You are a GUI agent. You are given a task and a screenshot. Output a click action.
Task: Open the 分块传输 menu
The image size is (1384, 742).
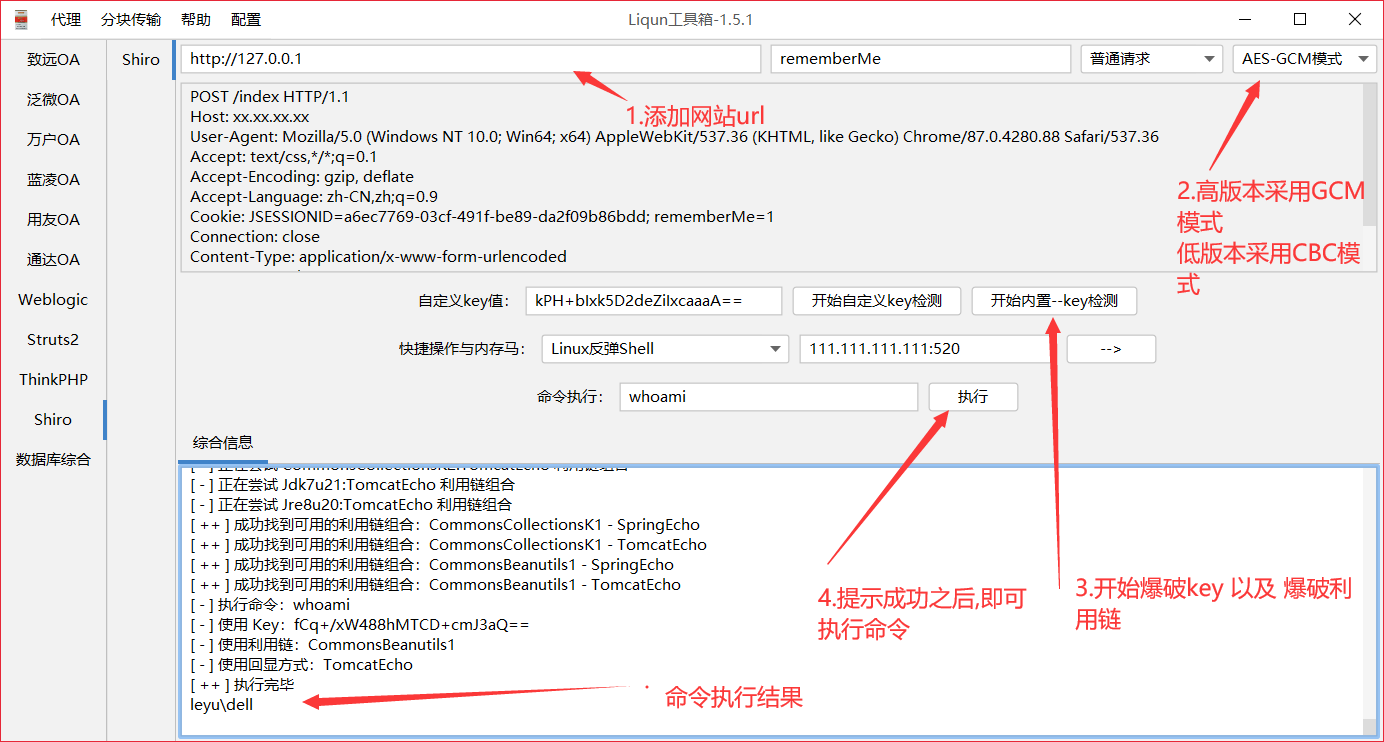point(131,19)
